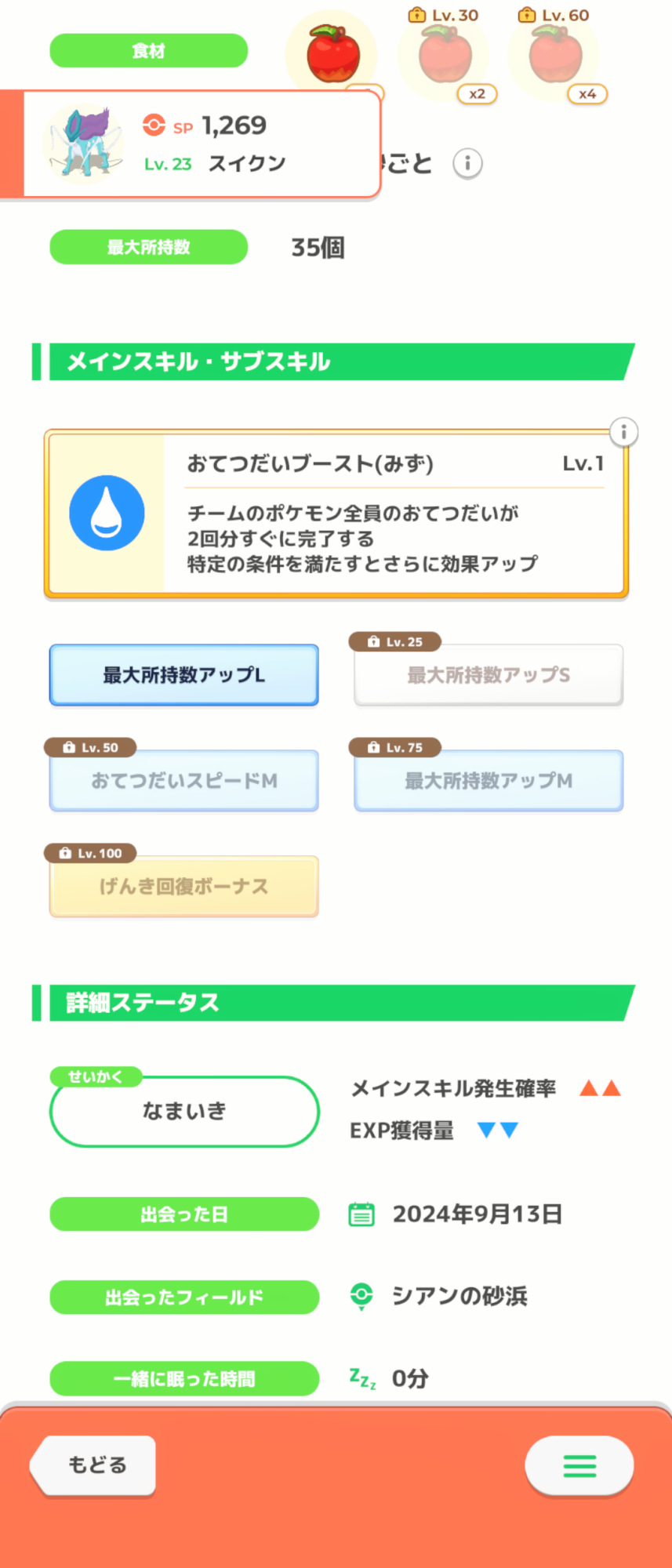The width and height of the screenshot is (672, 1568).
Task: Select the 最大所持数アップL sub skill
Action: (184, 675)
